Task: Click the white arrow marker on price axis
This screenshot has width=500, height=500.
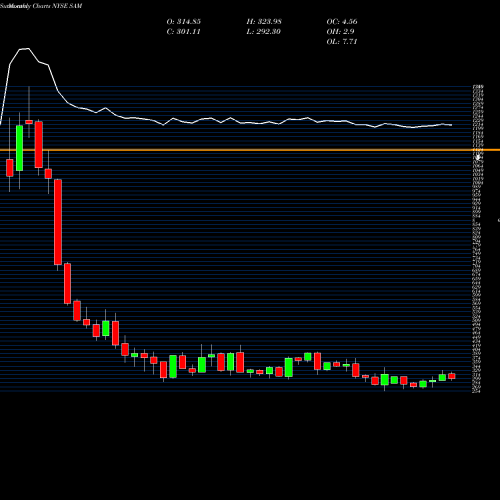Action: [x=479, y=157]
